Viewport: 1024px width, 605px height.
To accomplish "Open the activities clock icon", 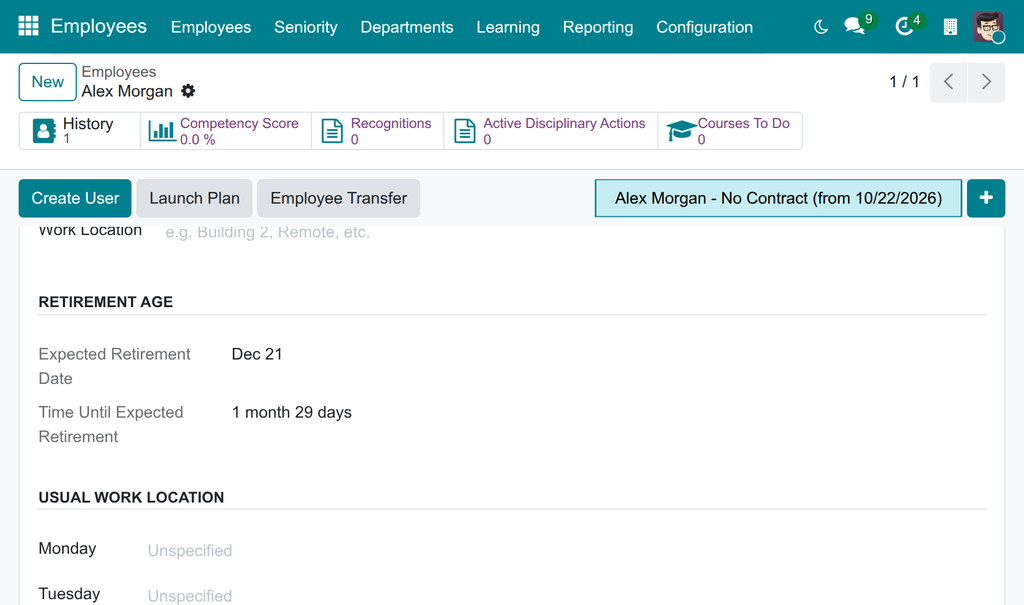I will point(904,26).
